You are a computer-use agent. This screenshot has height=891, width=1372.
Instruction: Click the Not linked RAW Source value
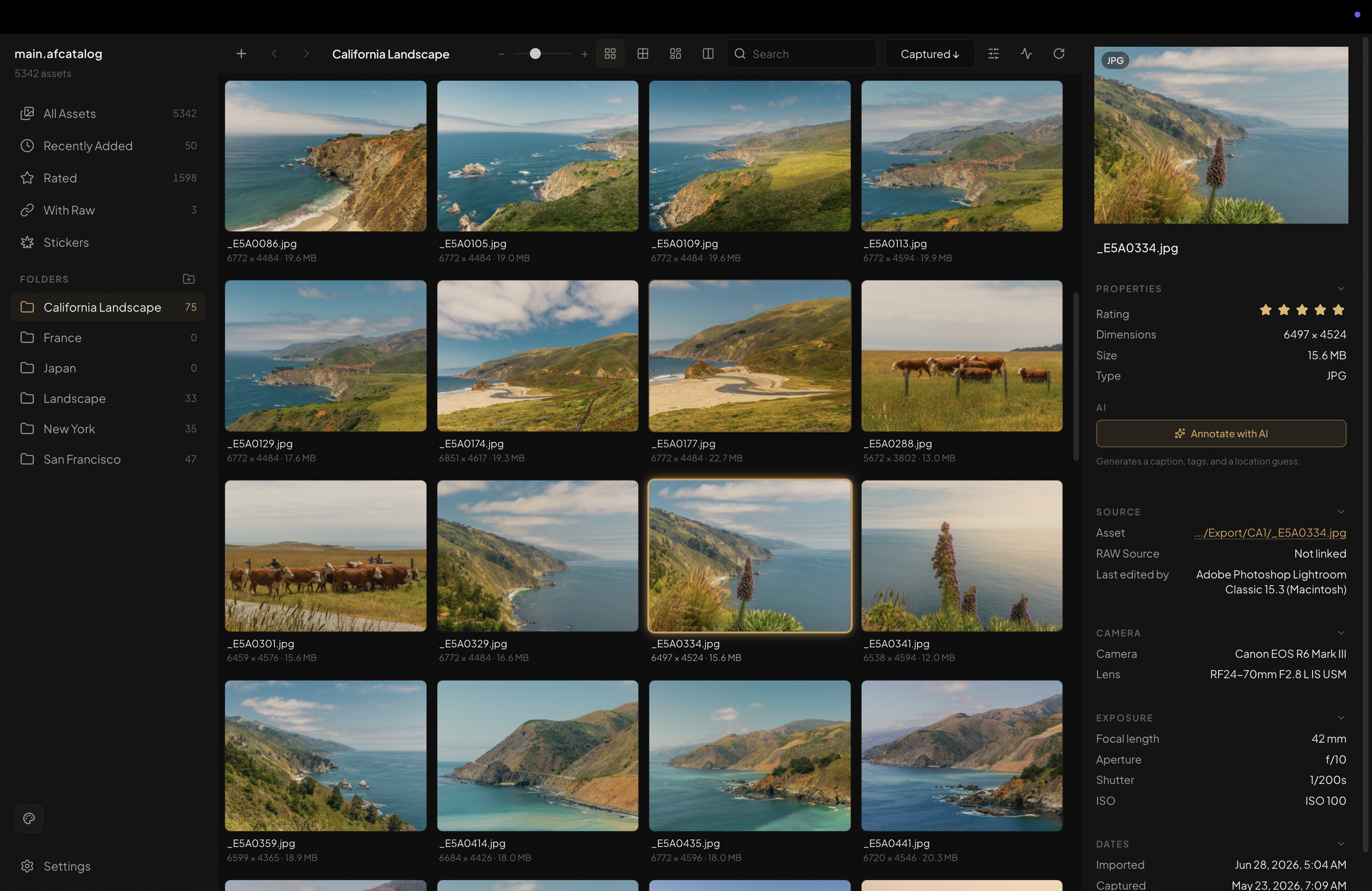coord(1320,554)
